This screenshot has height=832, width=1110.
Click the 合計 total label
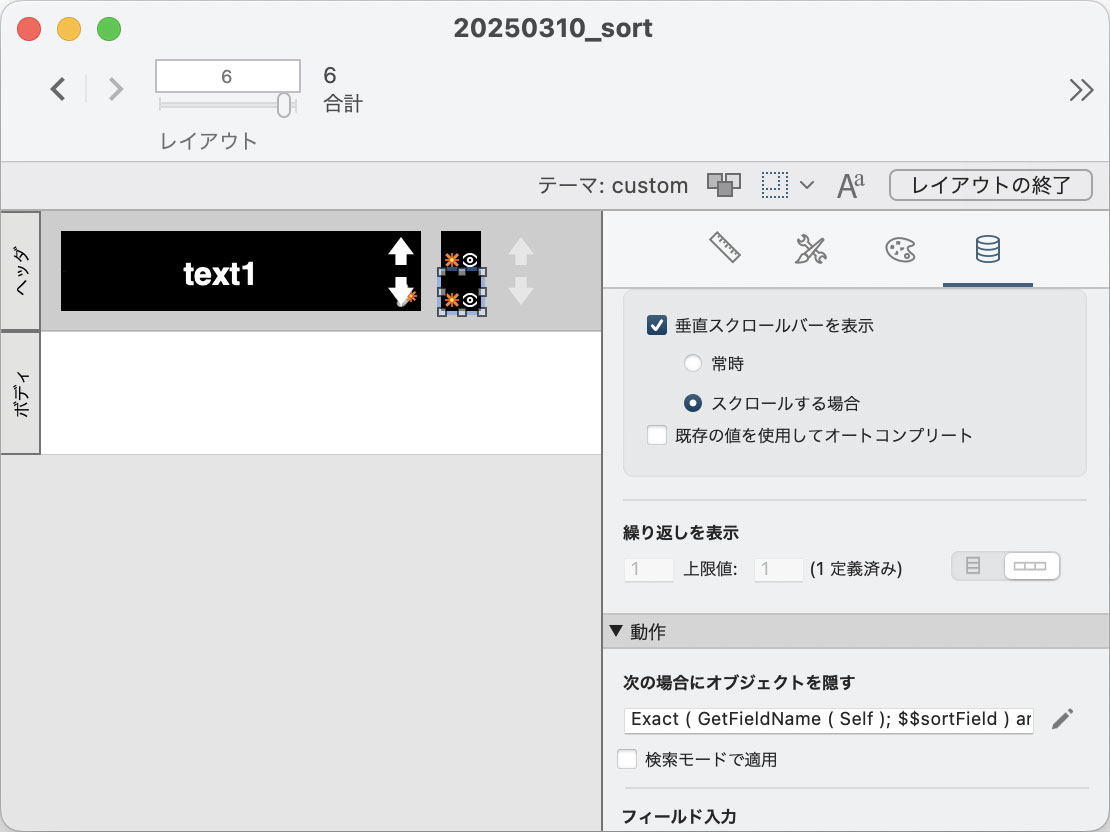coord(343,104)
